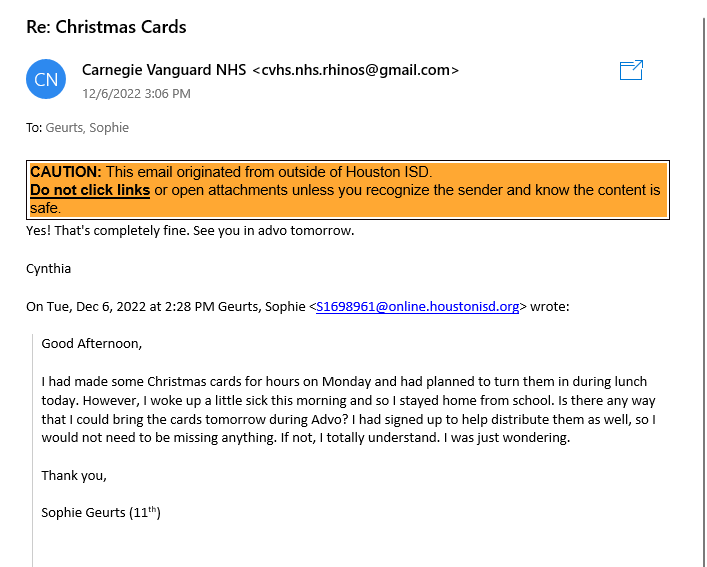Click the "To:" label
Viewport: 707px width, 567px height.
pyautogui.click(x=34, y=128)
